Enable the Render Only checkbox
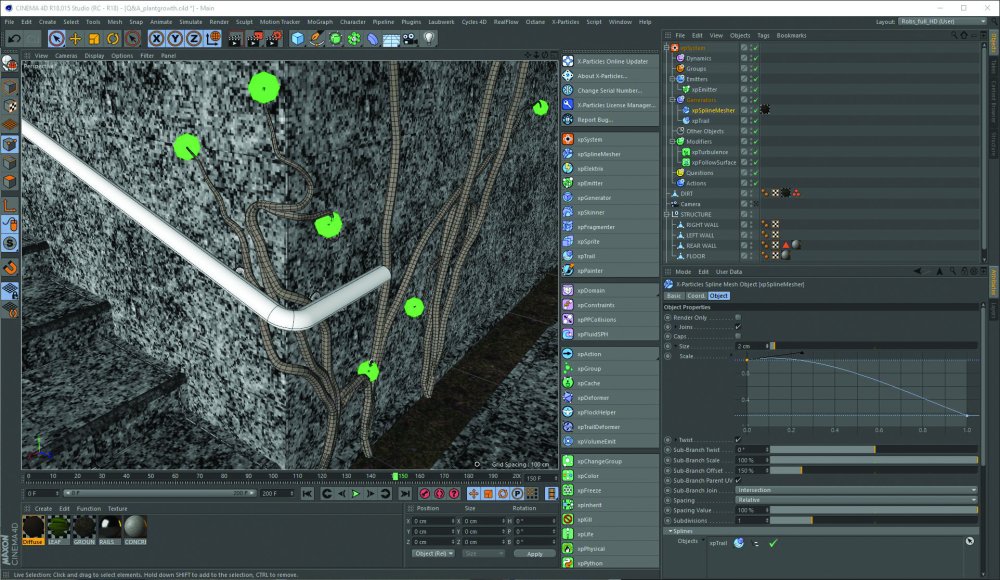 click(x=738, y=317)
